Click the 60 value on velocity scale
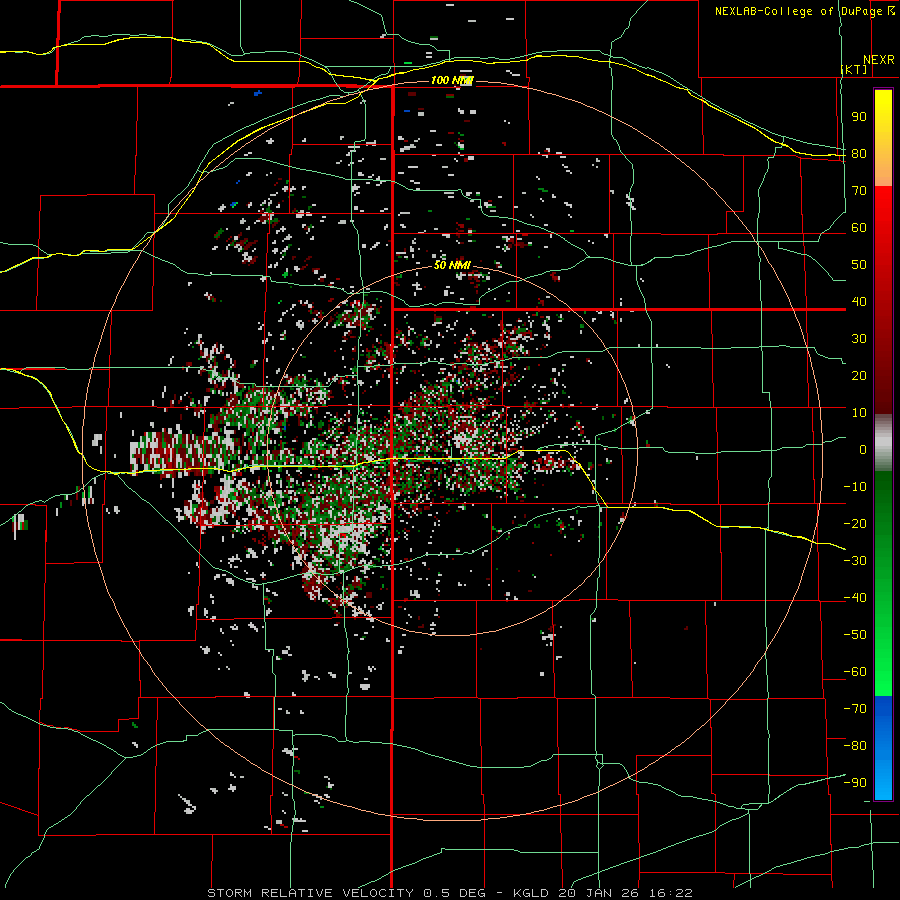Screen dimensions: 900x900 pyautogui.click(x=859, y=228)
